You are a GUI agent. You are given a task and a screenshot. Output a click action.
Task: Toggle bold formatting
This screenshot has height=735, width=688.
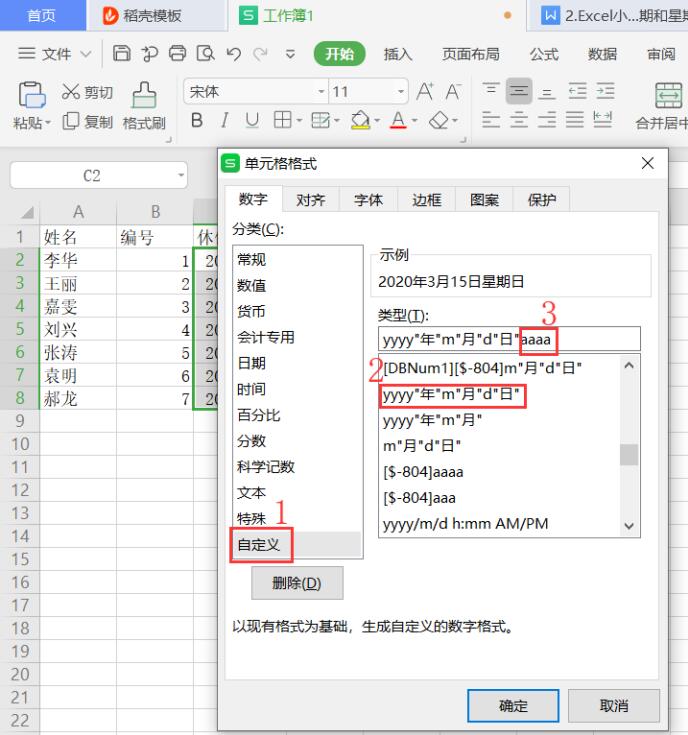coord(197,120)
